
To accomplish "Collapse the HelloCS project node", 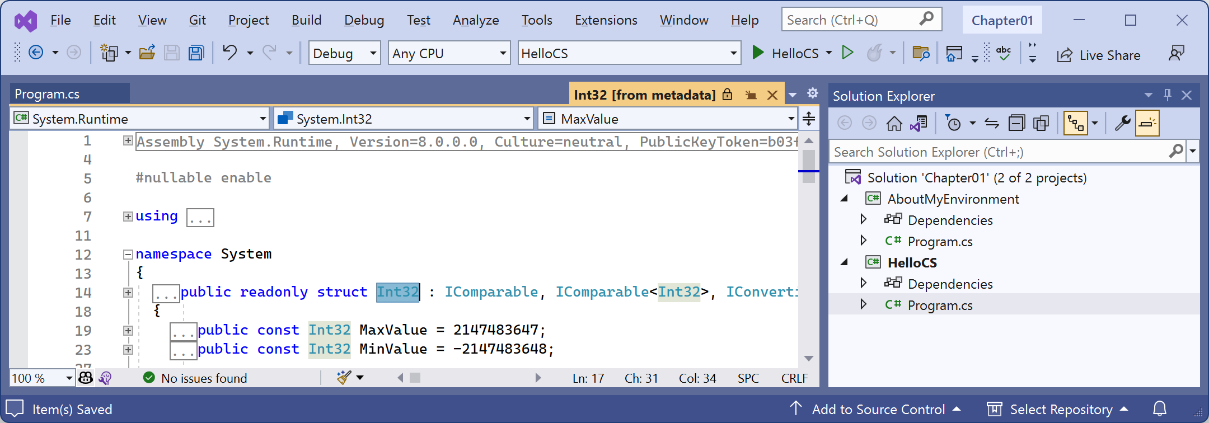I will (845, 262).
